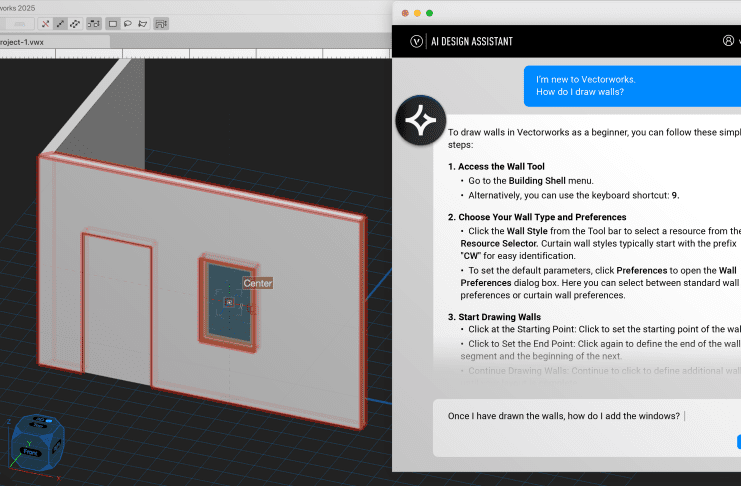
Task: Select Rectangular Marquee selection mode
Action: [113, 22]
